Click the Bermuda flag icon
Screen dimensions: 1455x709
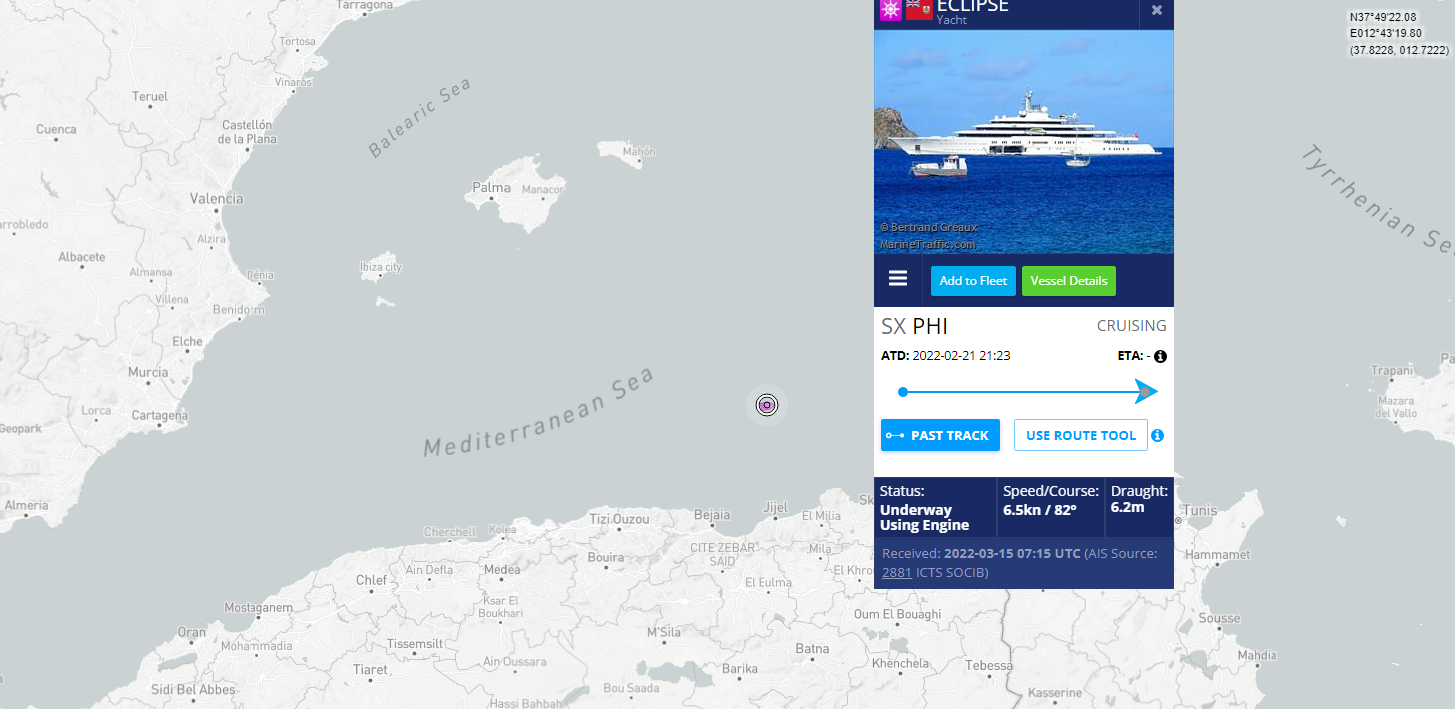coord(919,9)
